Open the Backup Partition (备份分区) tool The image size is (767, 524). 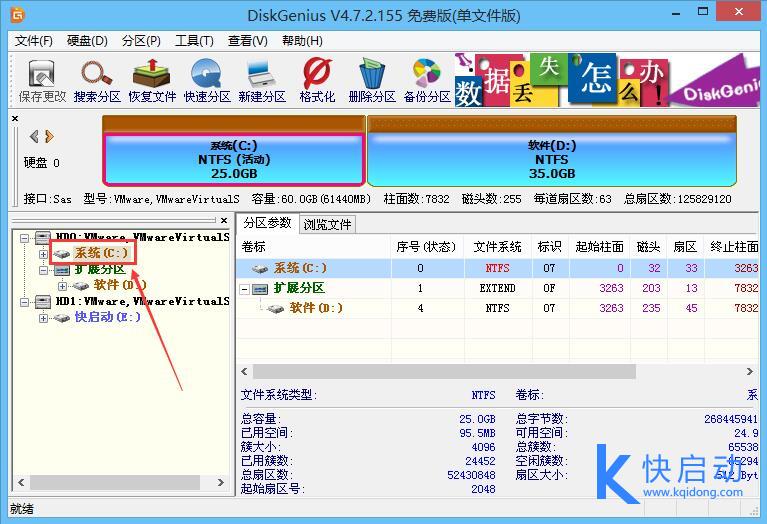pos(427,81)
